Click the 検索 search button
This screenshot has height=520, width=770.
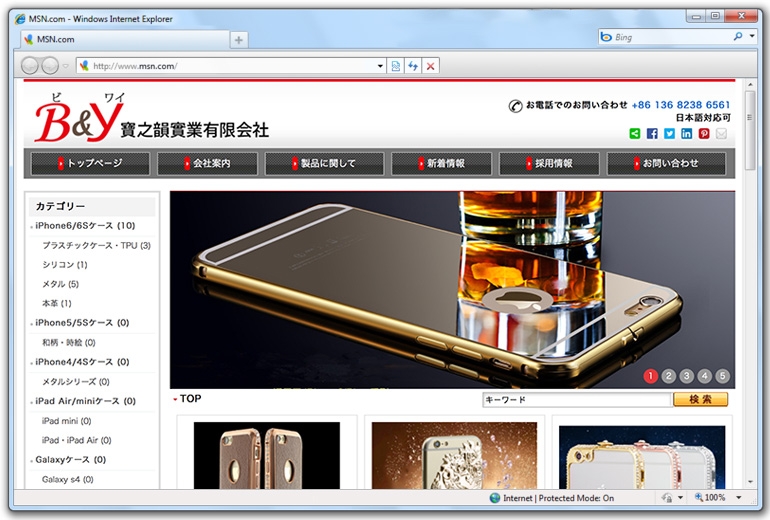point(700,399)
